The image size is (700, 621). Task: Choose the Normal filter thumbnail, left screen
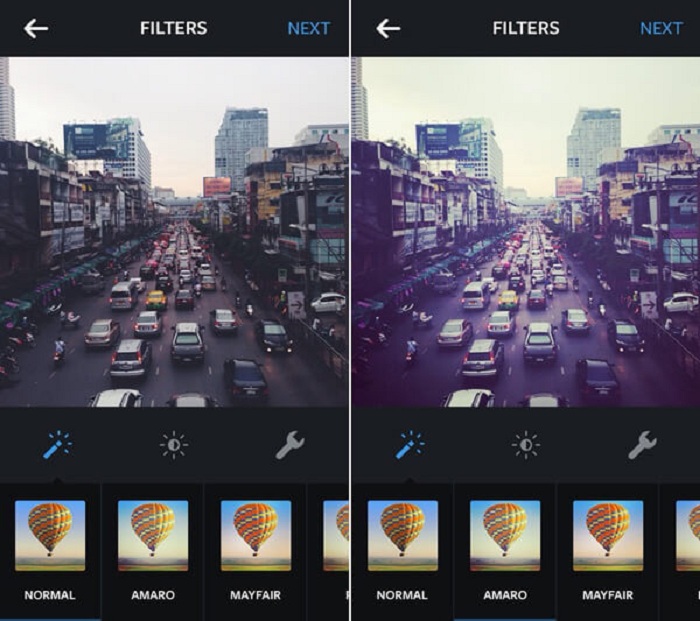pyautogui.click(x=50, y=536)
